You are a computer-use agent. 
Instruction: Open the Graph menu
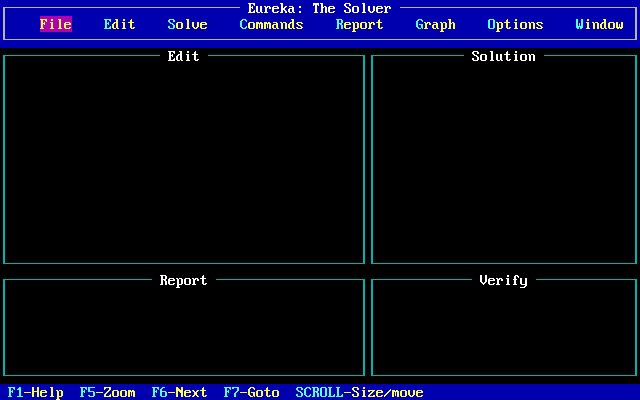pyautogui.click(x=435, y=24)
